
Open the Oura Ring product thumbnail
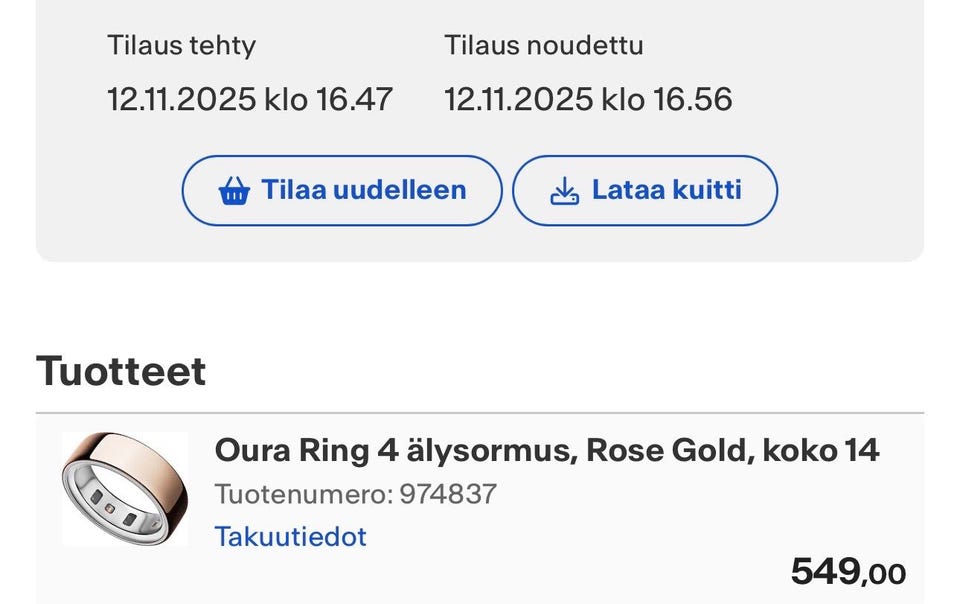coord(125,488)
